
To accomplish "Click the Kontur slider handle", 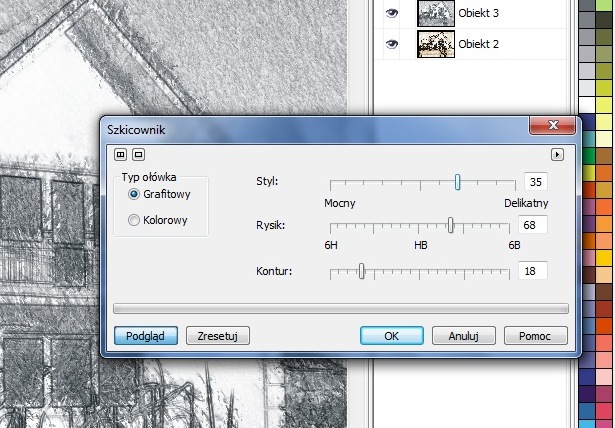I will 361,270.
